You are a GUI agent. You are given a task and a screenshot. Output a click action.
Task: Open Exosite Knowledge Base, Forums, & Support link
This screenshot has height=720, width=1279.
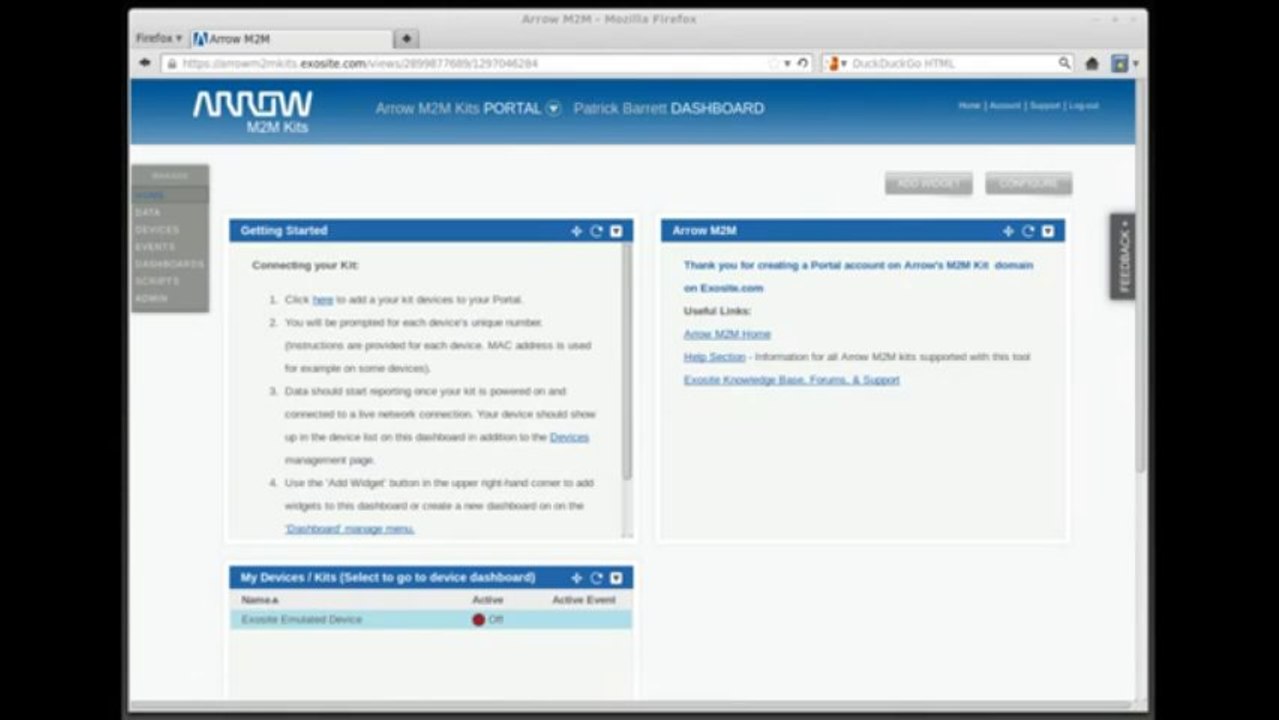791,380
